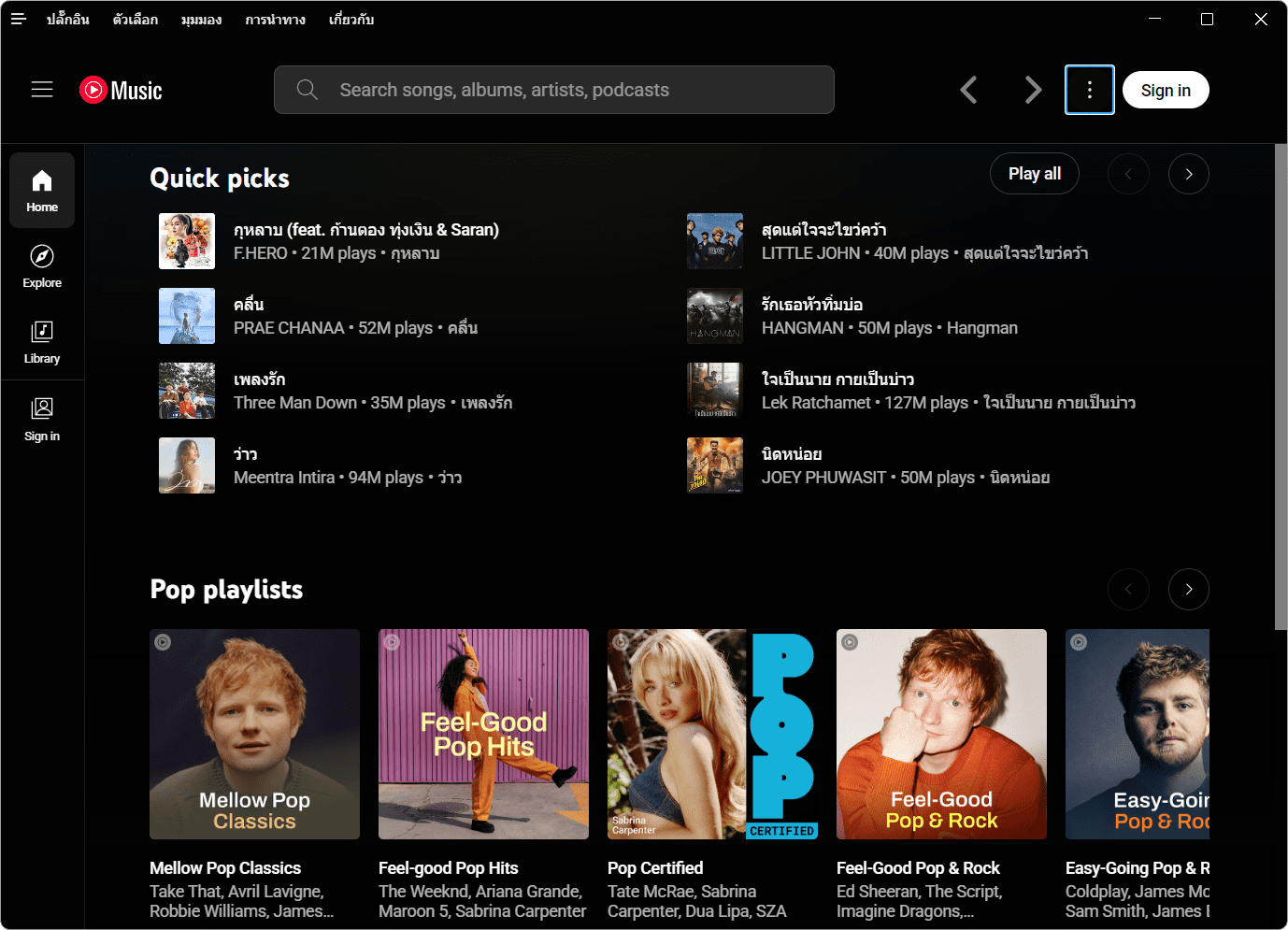1288x930 pixels.
Task: Open the Meentra Intira artist link
Action: point(284,478)
